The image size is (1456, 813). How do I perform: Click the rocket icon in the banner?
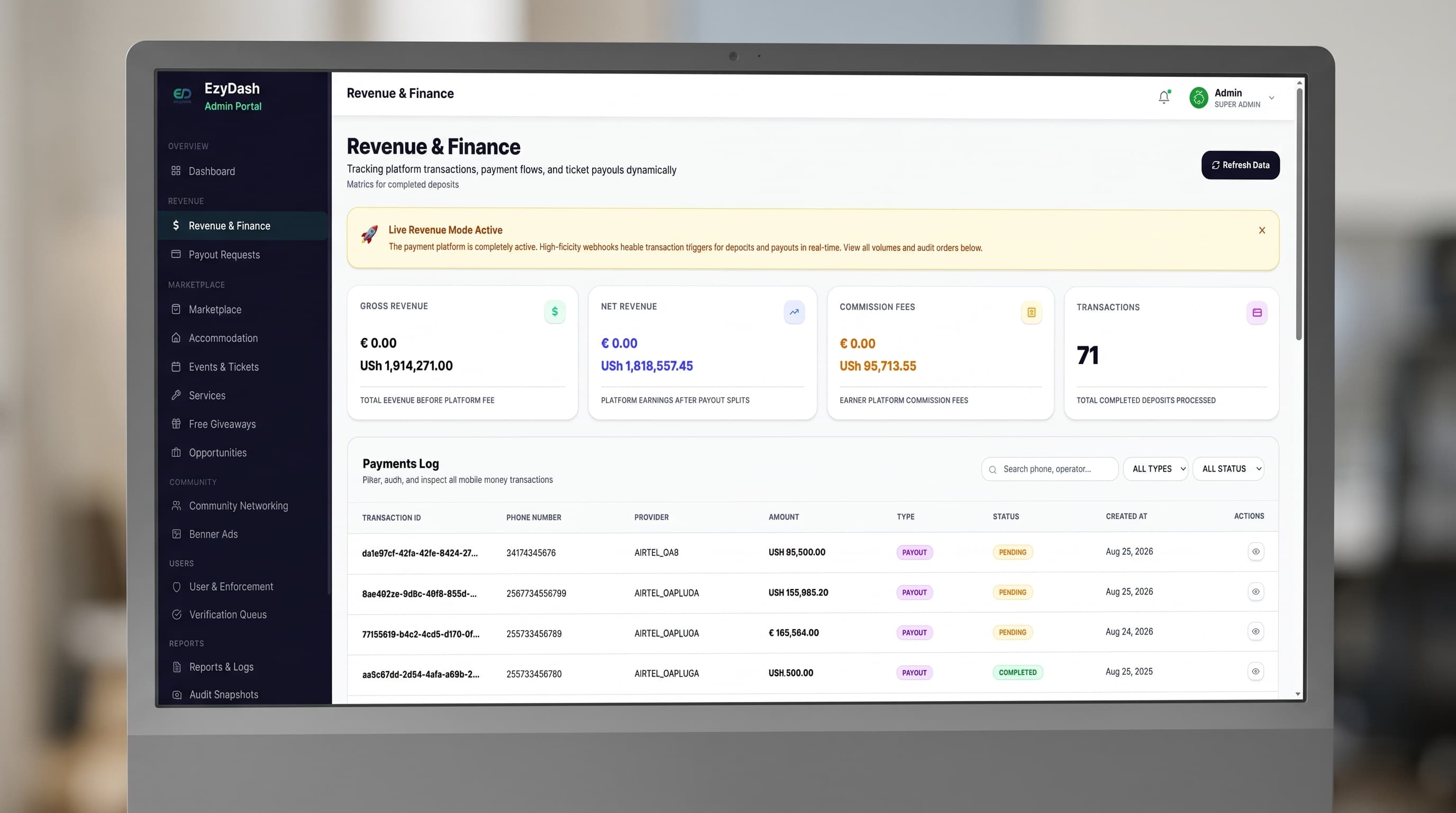click(x=369, y=233)
